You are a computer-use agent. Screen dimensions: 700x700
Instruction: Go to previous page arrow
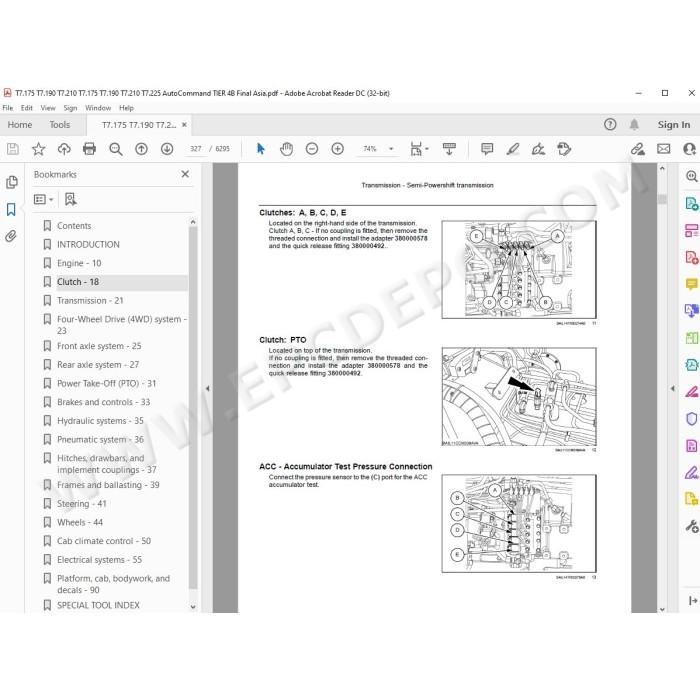[x=142, y=149]
